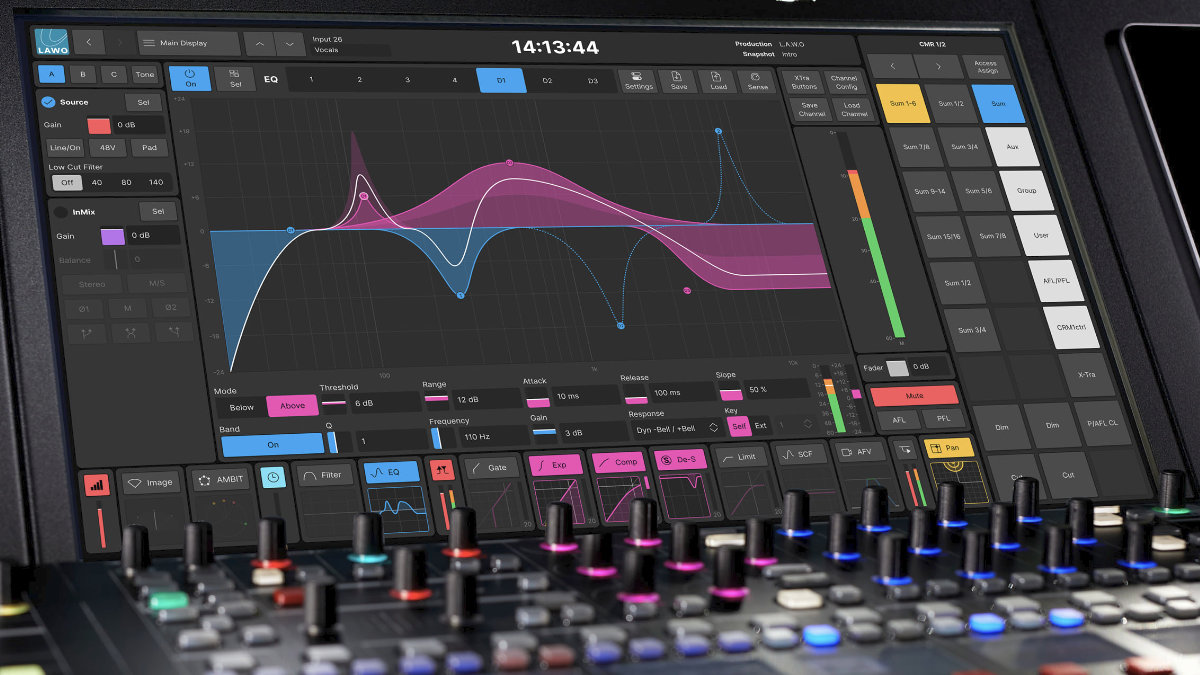Uncheck the Source checkbox

(x=47, y=102)
